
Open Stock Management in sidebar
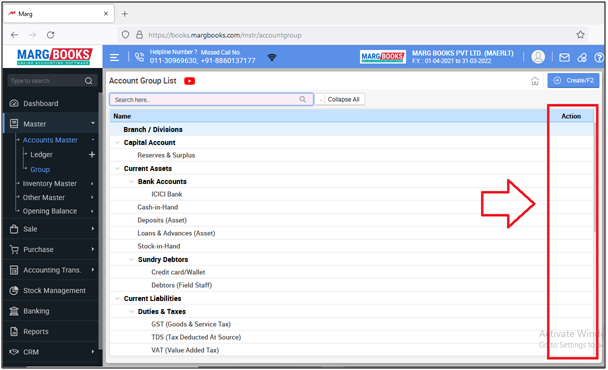[x=51, y=290]
